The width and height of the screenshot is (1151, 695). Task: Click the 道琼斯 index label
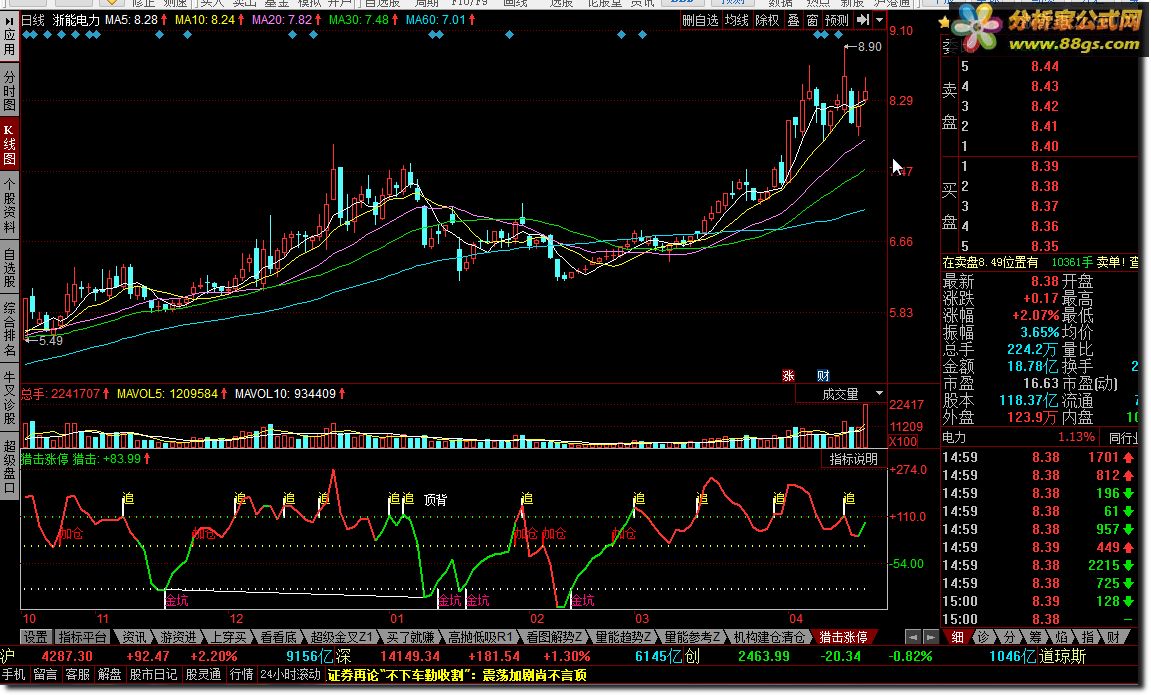click(x=1062, y=656)
